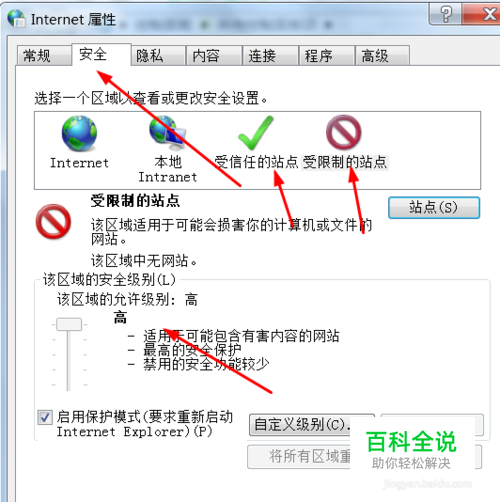Select the Internet zone globe icon
Screen dimensions: 500x502
pyautogui.click(x=79, y=133)
